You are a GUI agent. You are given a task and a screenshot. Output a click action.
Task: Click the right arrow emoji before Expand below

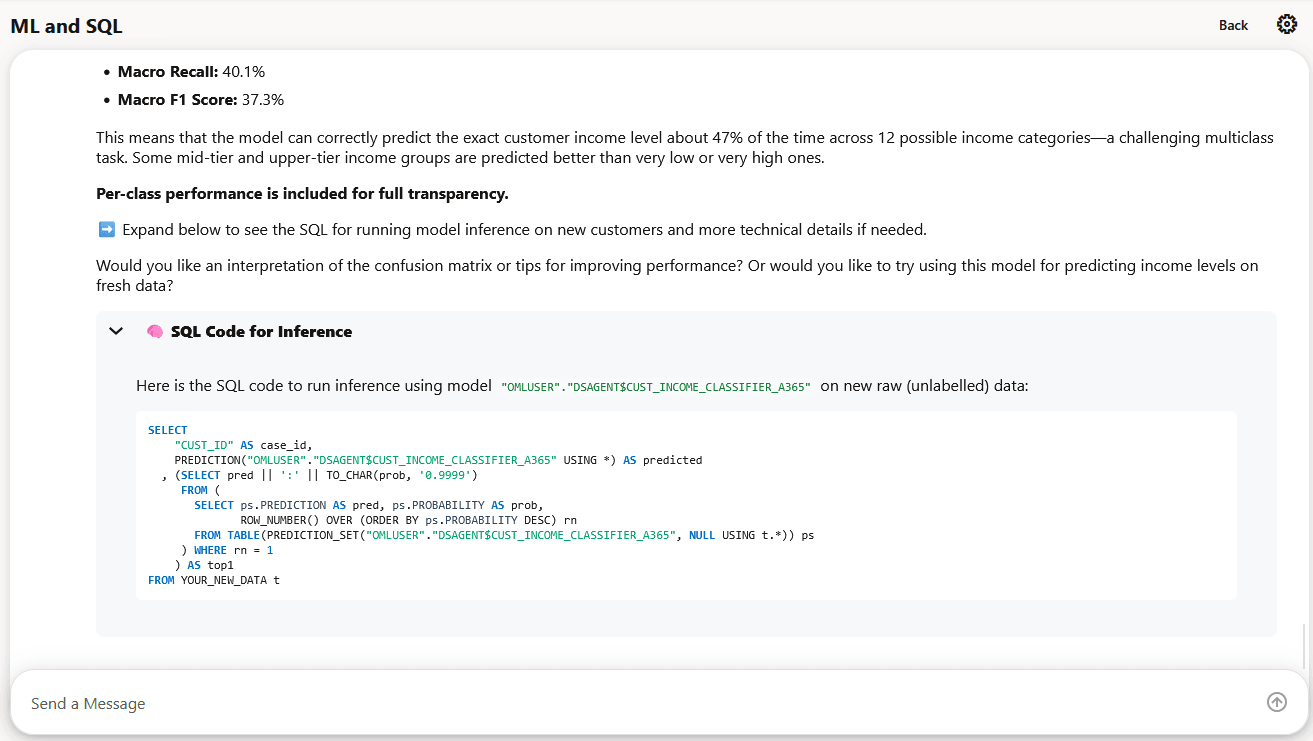point(107,230)
